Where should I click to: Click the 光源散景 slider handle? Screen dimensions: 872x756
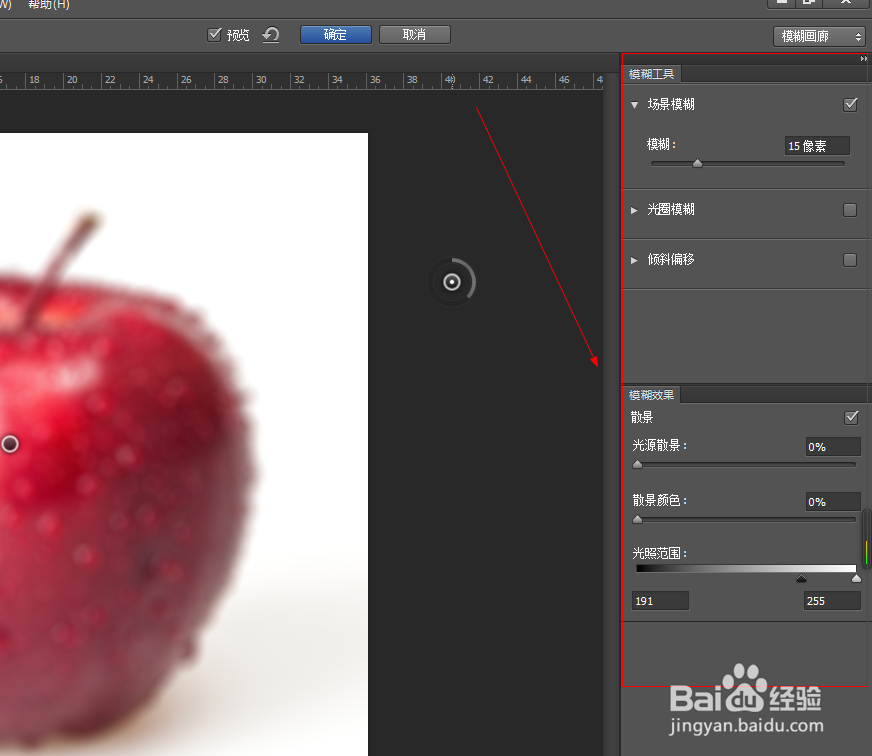[638, 465]
